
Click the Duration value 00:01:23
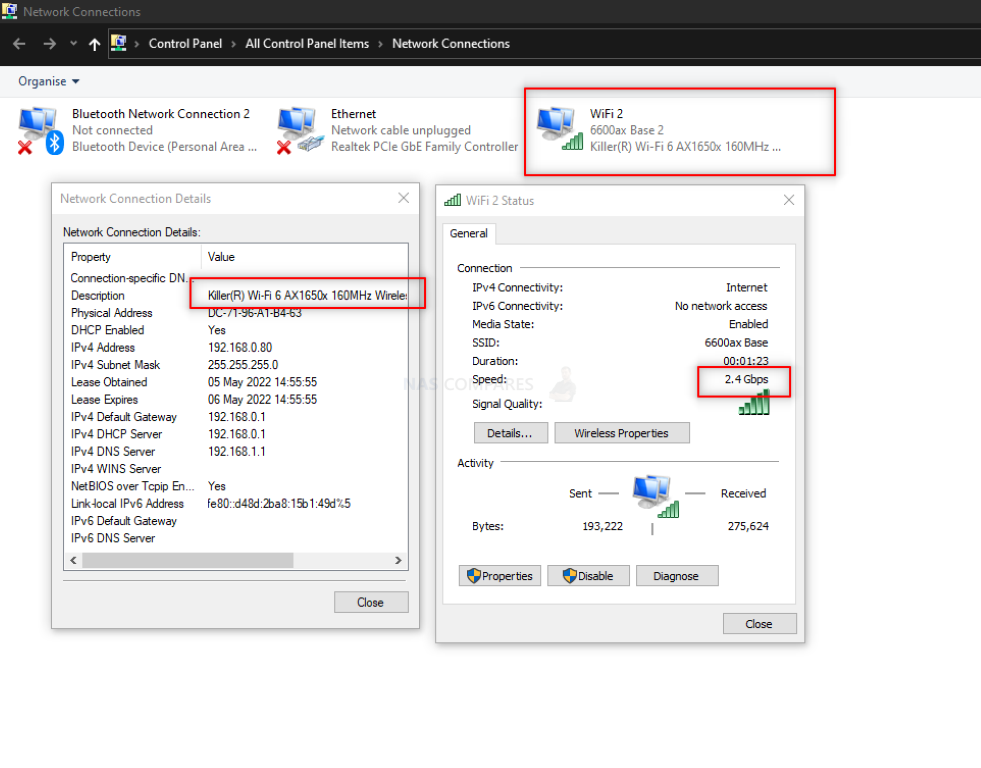coord(746,361)
